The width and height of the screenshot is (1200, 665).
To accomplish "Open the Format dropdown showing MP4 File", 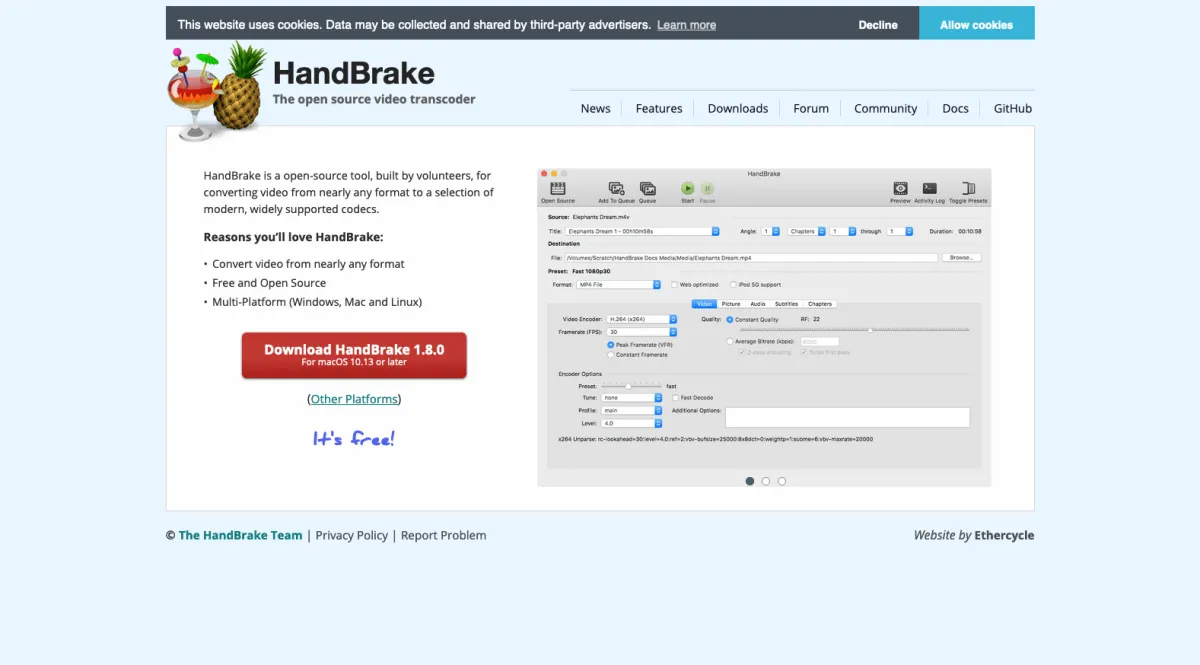I will 618,285.
